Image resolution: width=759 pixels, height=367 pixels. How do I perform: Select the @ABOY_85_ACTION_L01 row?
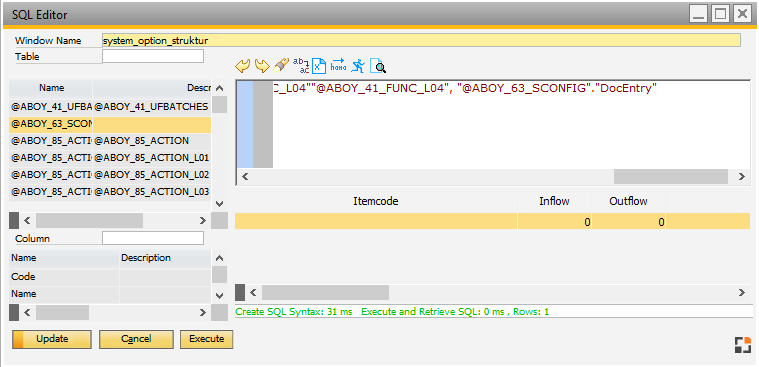pos(110,158)
